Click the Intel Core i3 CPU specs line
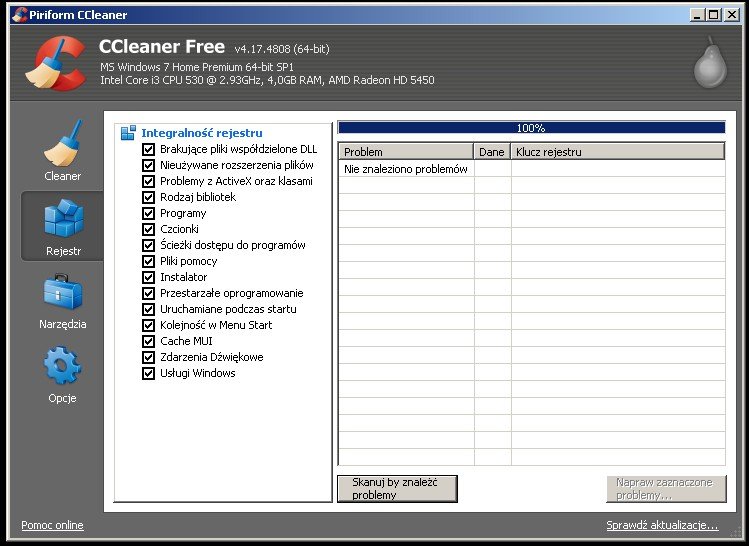Viewport: 749px width, 546px height. coord(267,80)
